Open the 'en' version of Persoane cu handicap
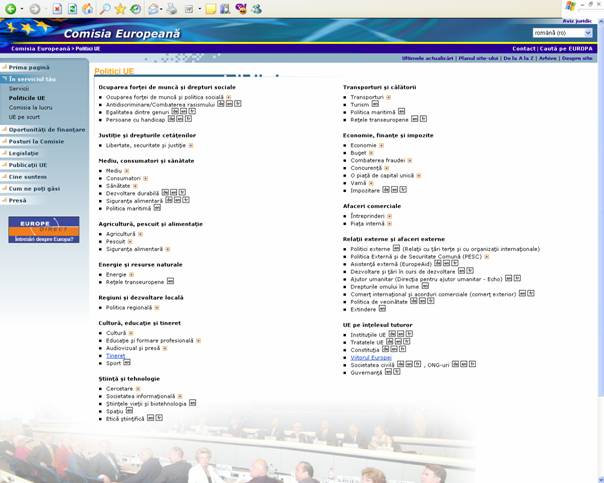Viewport: 604px width, 483px height. [180, 119]
